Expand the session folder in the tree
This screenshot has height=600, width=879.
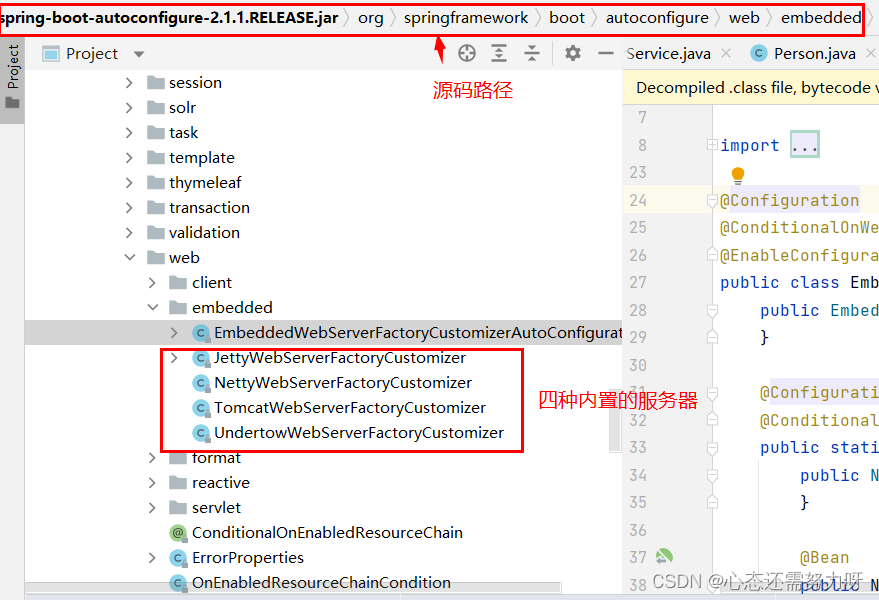(x=128, y=82)
